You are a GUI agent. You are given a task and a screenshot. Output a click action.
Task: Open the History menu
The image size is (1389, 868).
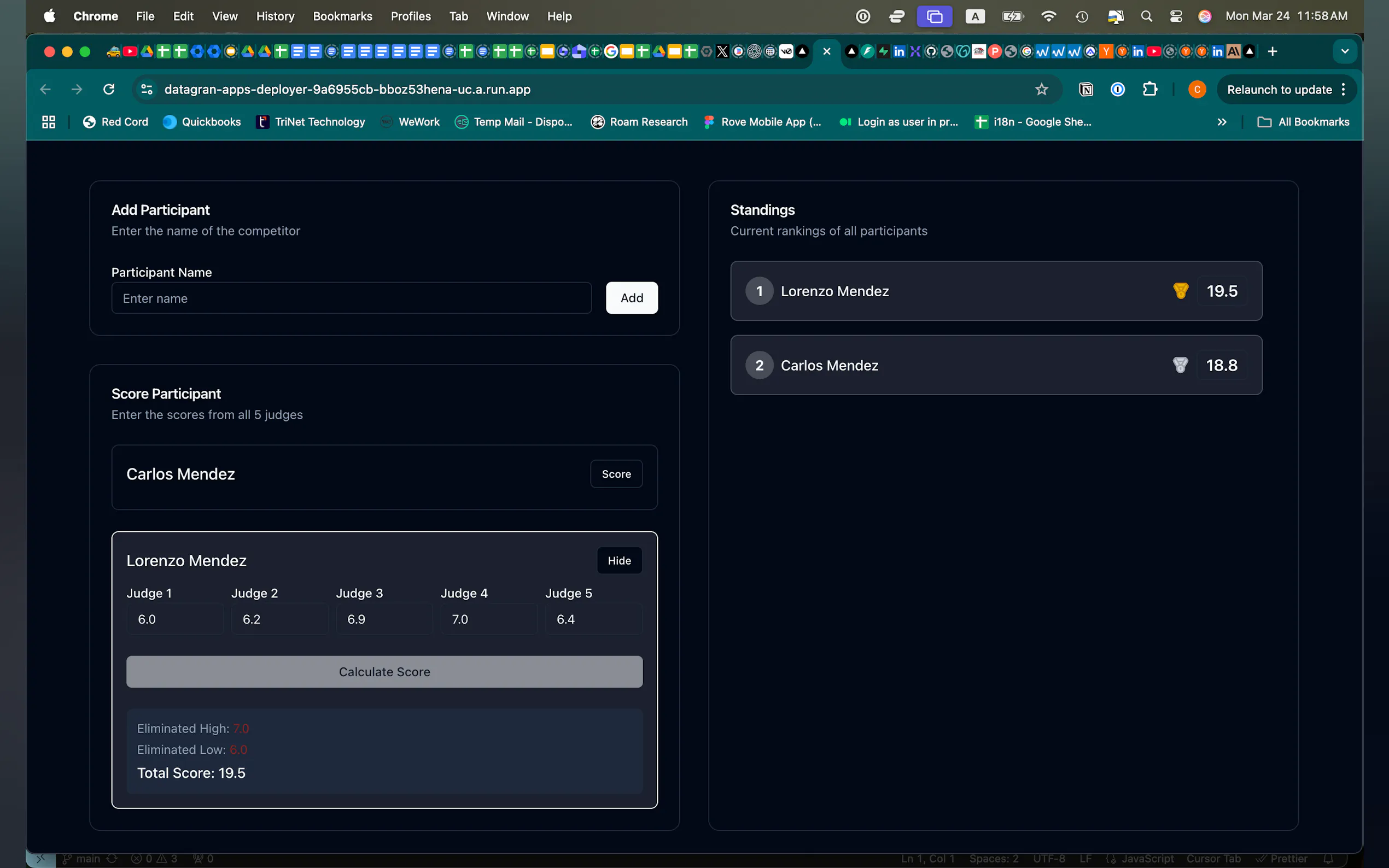click(275, 16)
